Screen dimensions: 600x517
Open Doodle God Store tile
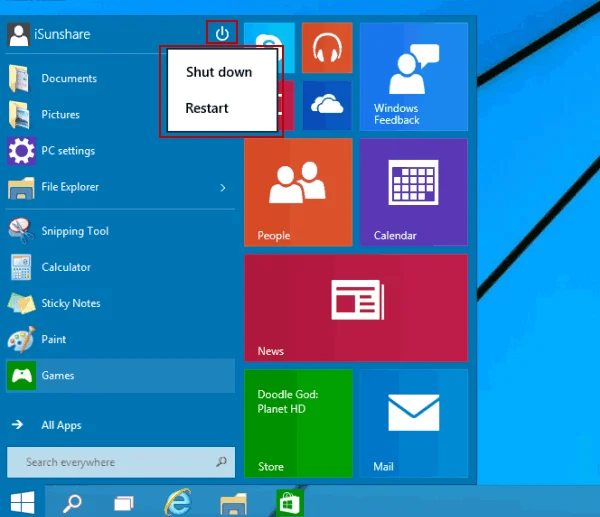(x=298, y=424)
